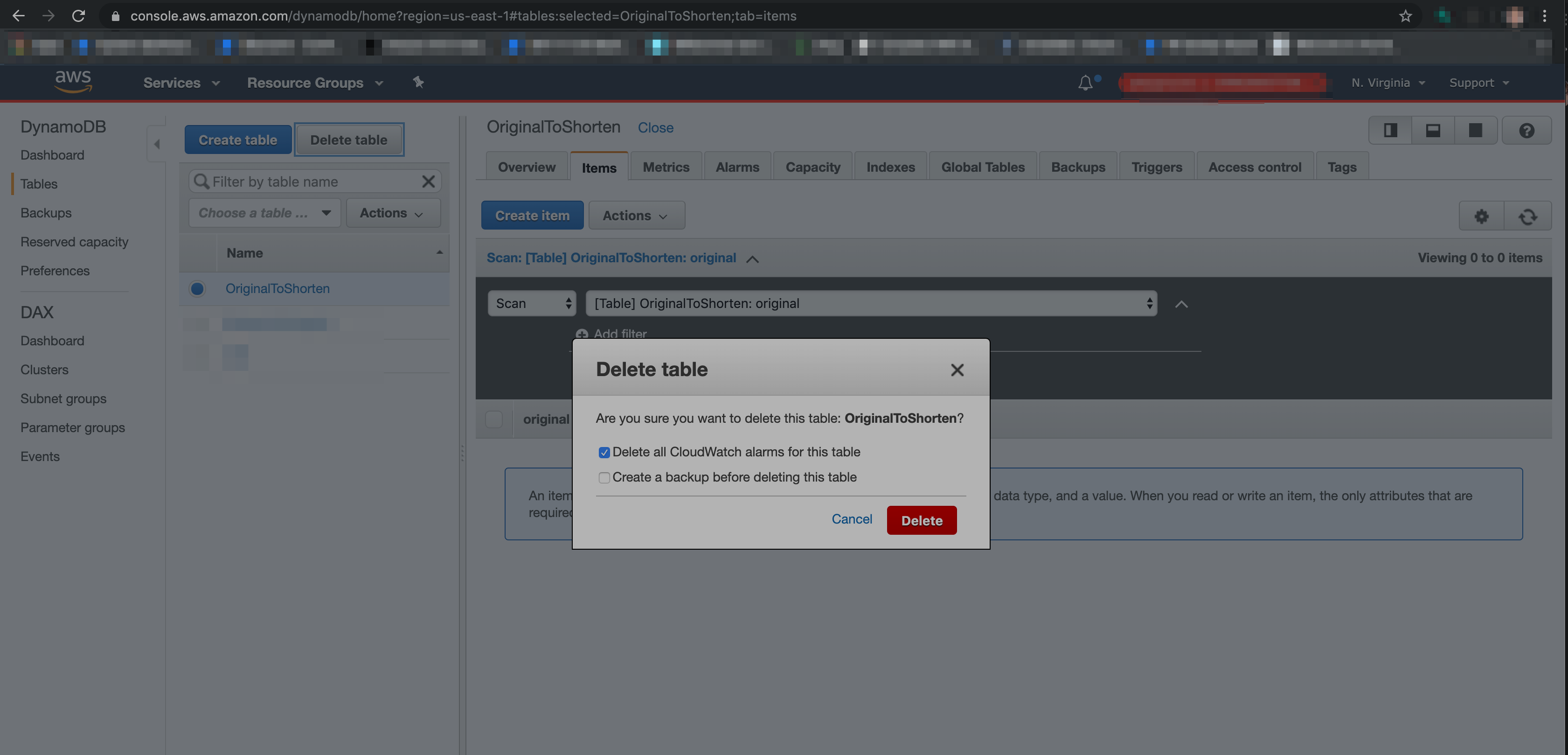The image size is (1568, 755).
Task: Click the Filter by table name field
Action: [315, 181]
